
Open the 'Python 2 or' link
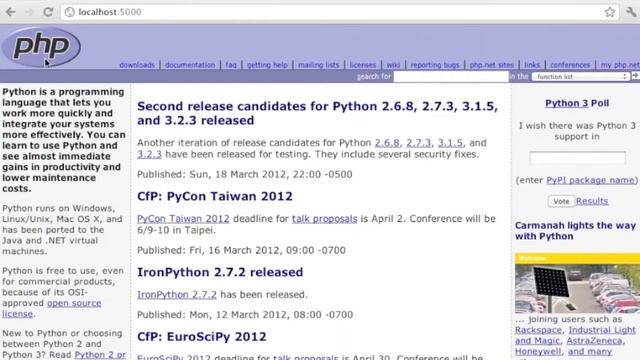[x=100, y=355]
